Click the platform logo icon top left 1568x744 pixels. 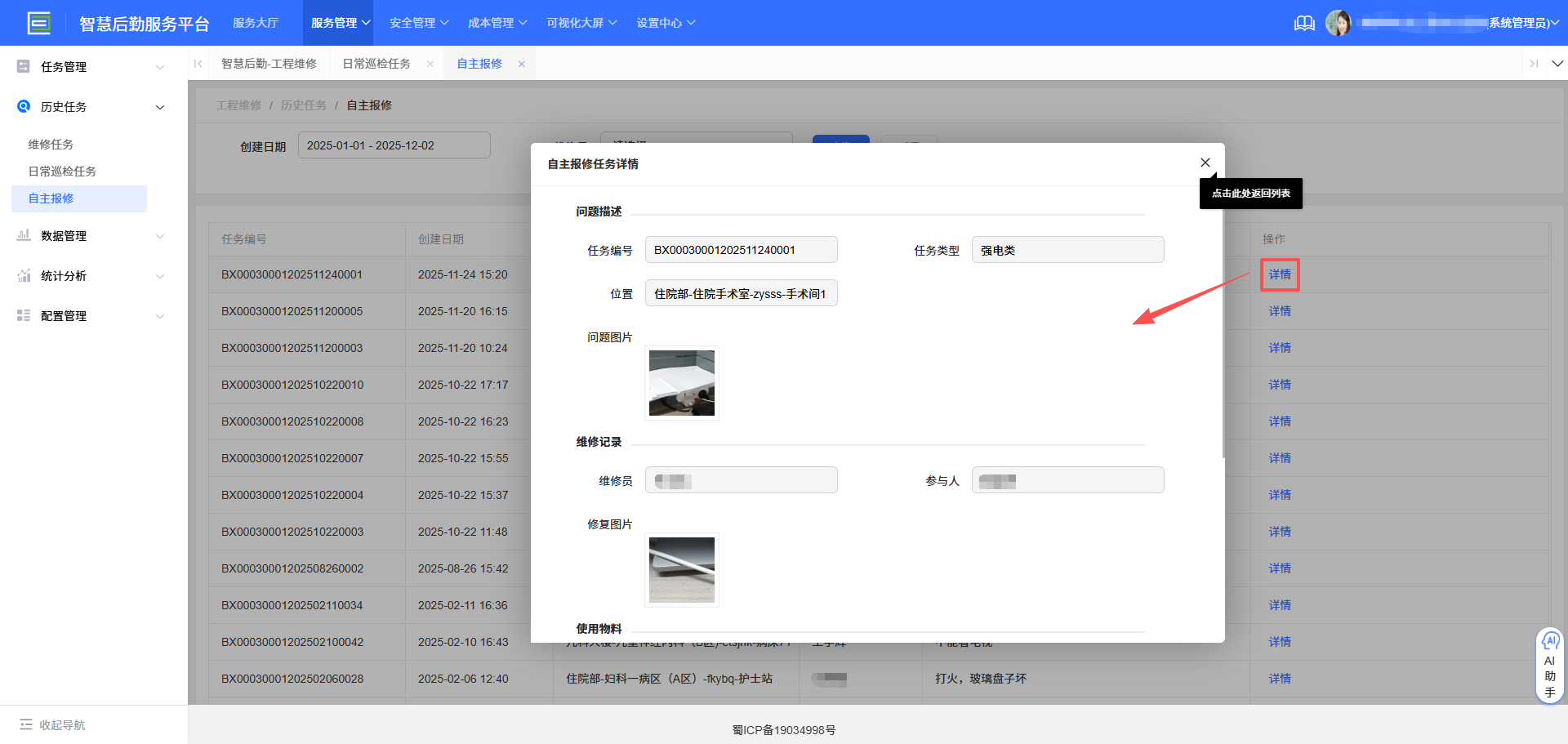(x=38, y=22)
